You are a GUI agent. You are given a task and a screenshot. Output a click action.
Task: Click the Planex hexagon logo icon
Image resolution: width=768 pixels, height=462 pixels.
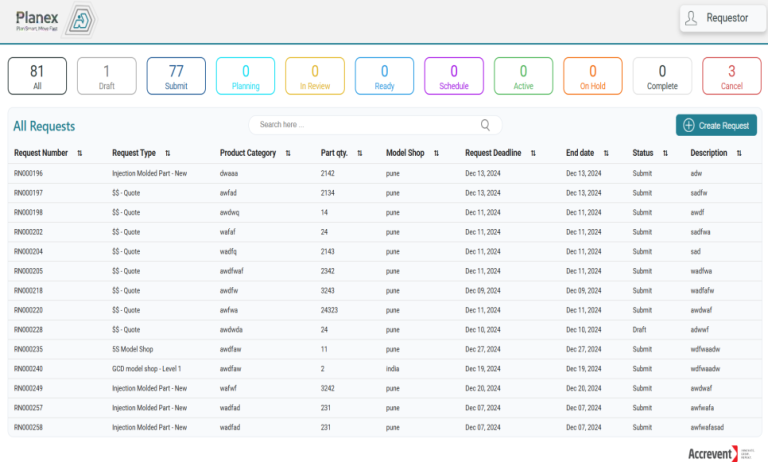pyautogui.click(x=81, y=21)
